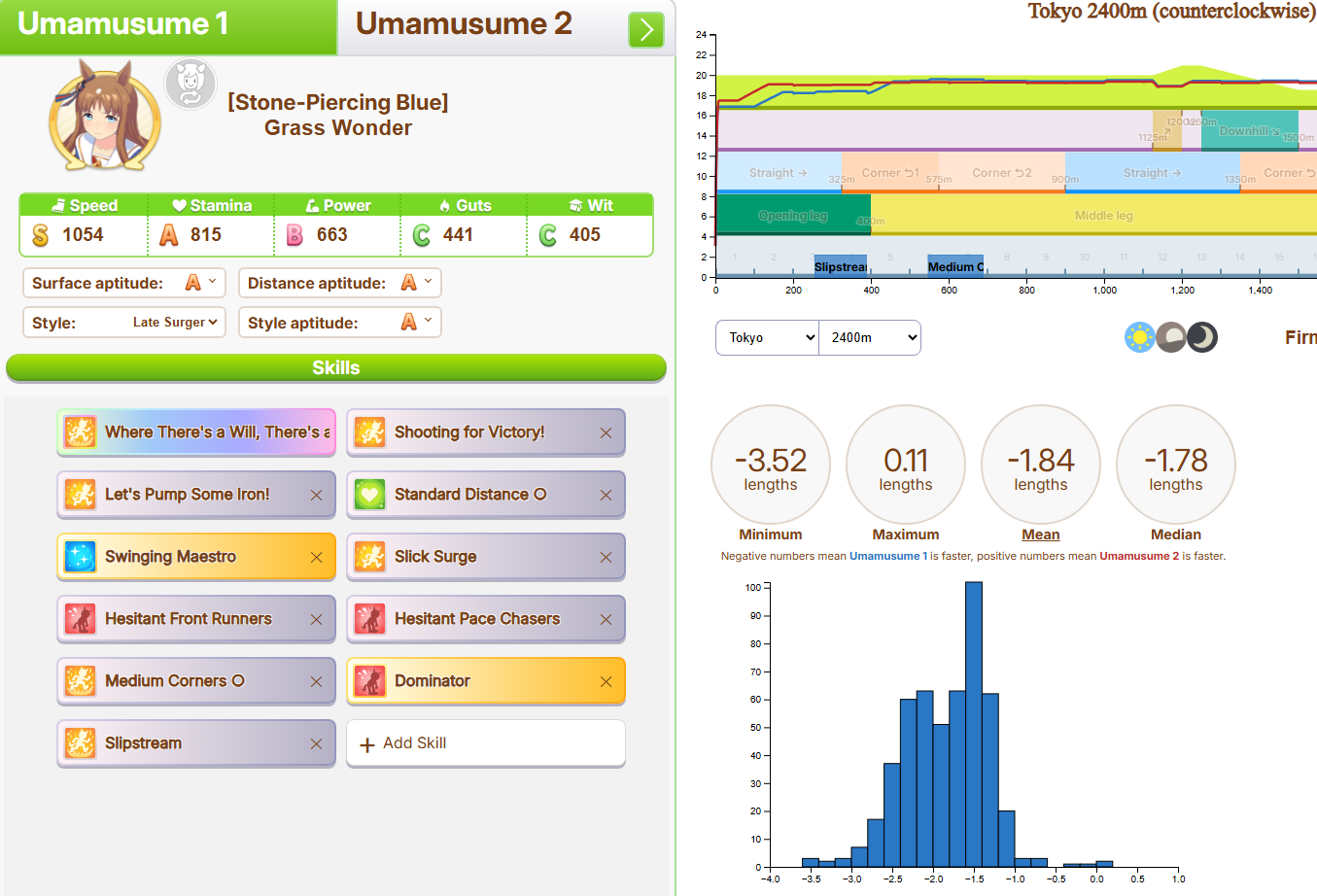Remove the Swinging Maestro skill
1317x896 pixels.
click(317, 557)
